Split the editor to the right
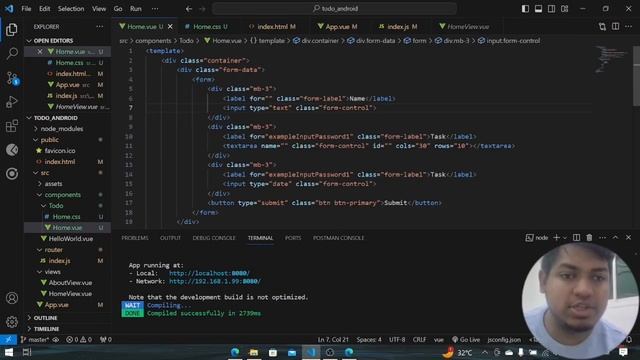This screenshot has height=360, width=640. pyautogui.click(x=616, y=27)
